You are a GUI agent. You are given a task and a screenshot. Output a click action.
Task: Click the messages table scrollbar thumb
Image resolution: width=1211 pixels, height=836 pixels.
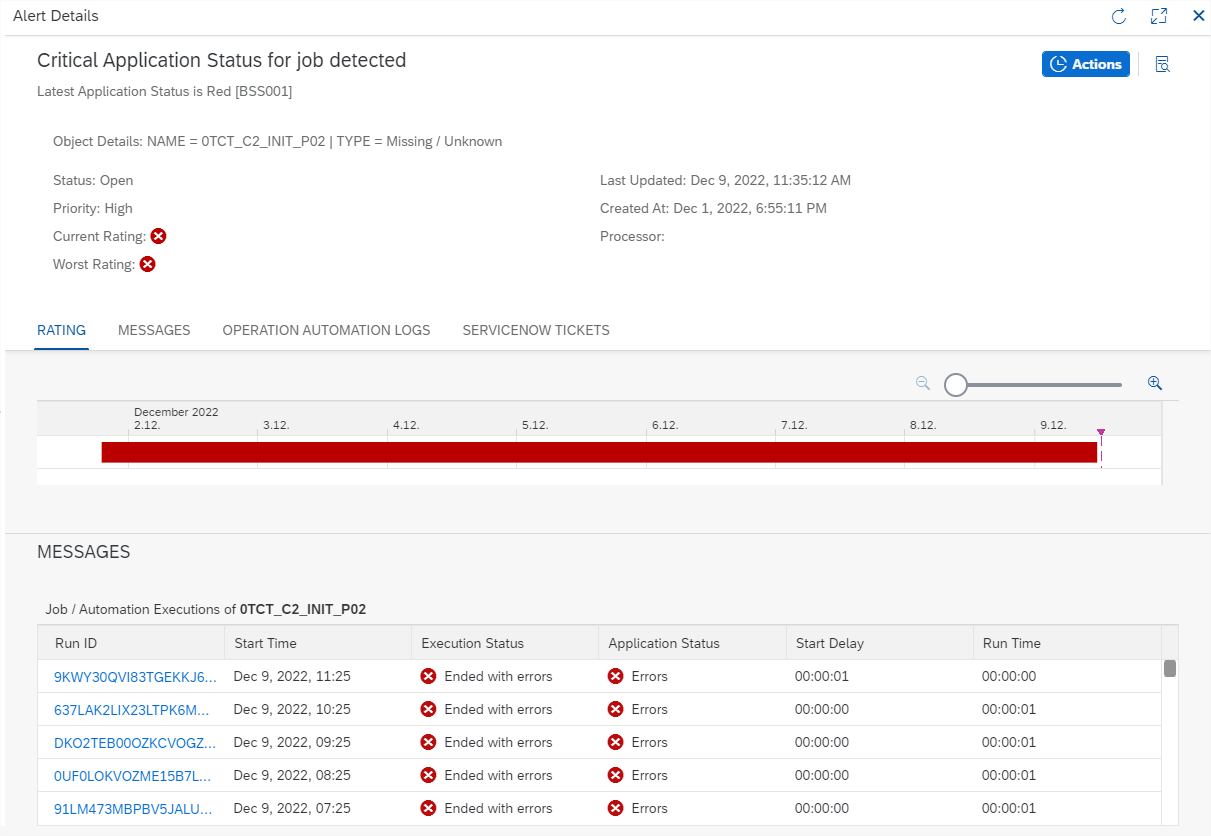click(1169, 669)
